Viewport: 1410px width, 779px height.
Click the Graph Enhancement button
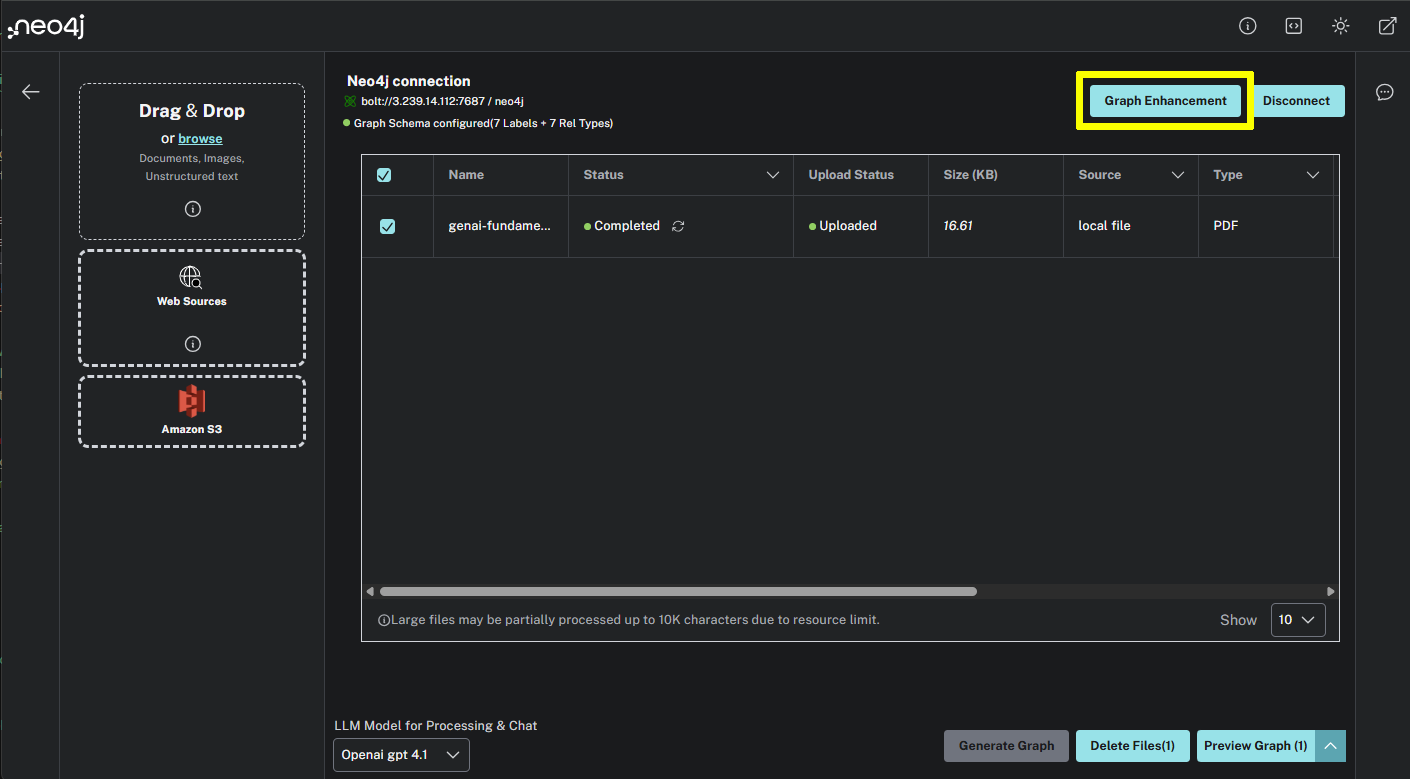tap(1163, 100)
